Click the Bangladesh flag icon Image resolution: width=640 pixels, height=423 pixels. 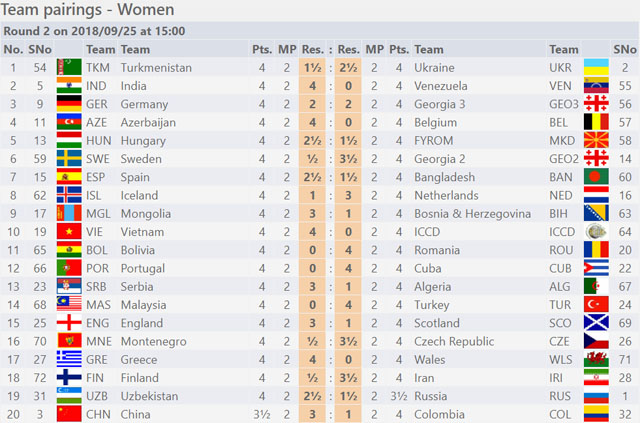[x=596, y=177]
